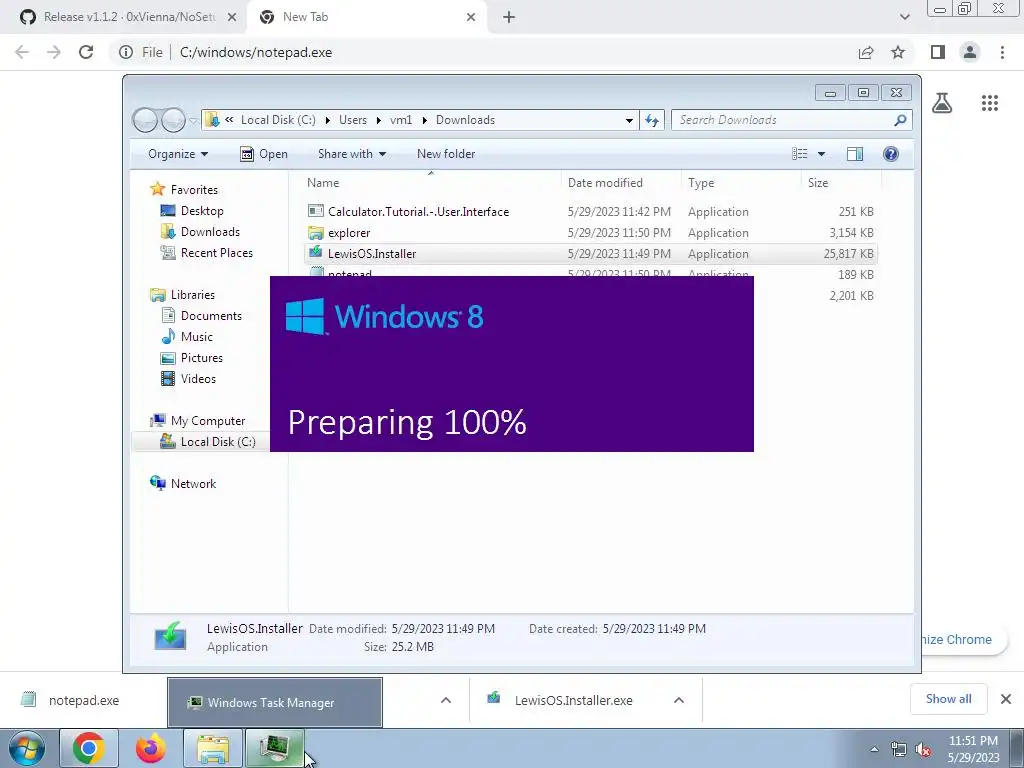The image size is (1024, 768).
Task: Share this page via share icon
Action: 866,52
